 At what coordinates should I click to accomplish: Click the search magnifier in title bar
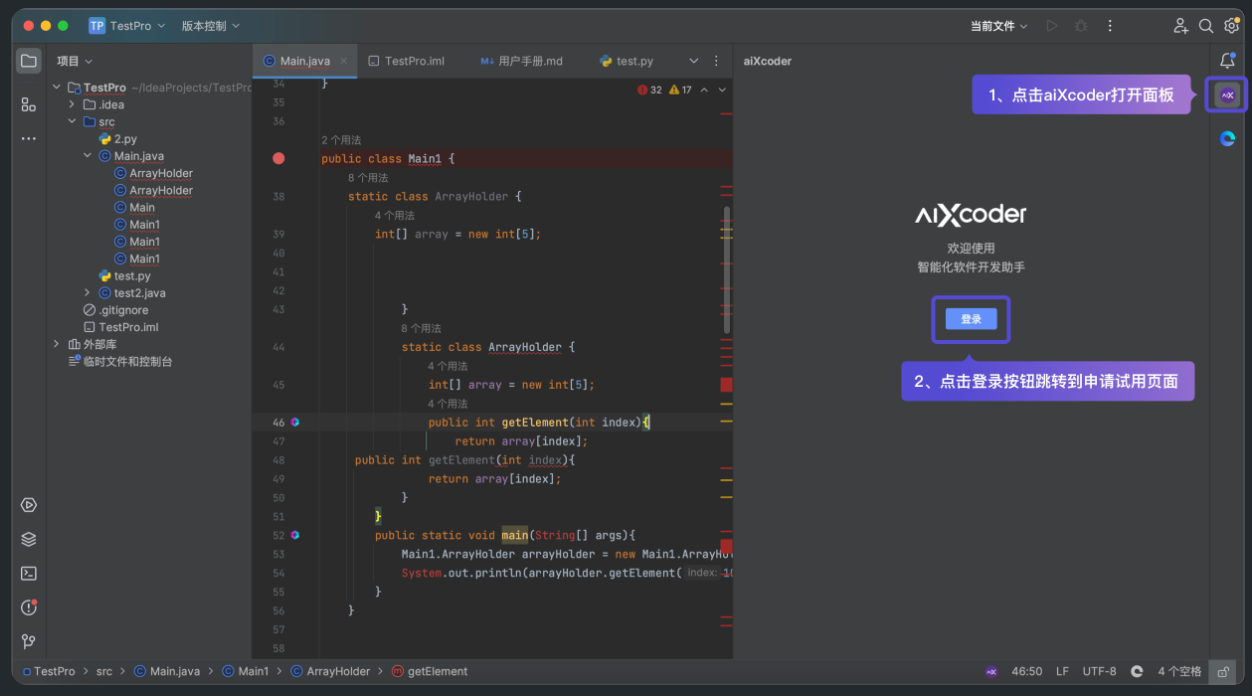click(x=1206, y=25)
